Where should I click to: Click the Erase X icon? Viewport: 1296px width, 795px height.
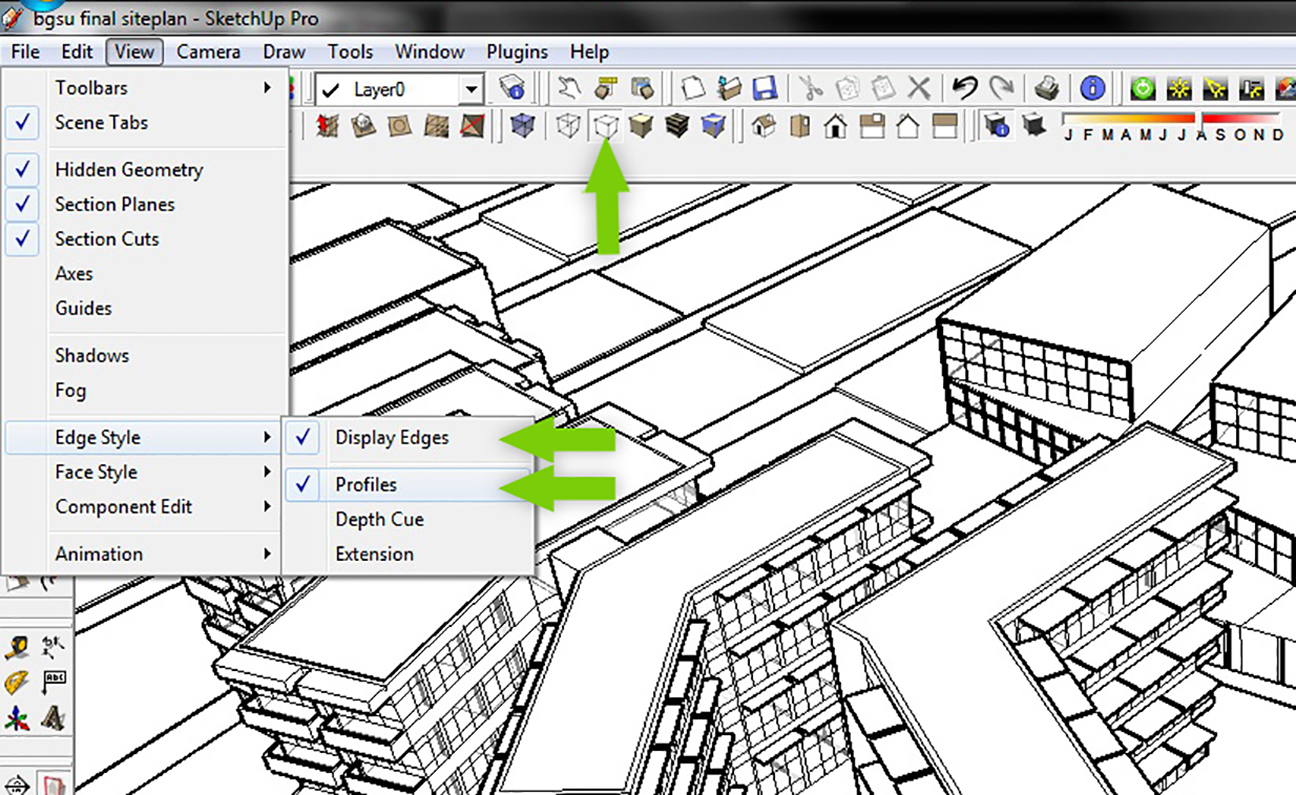tap(919, 88)
